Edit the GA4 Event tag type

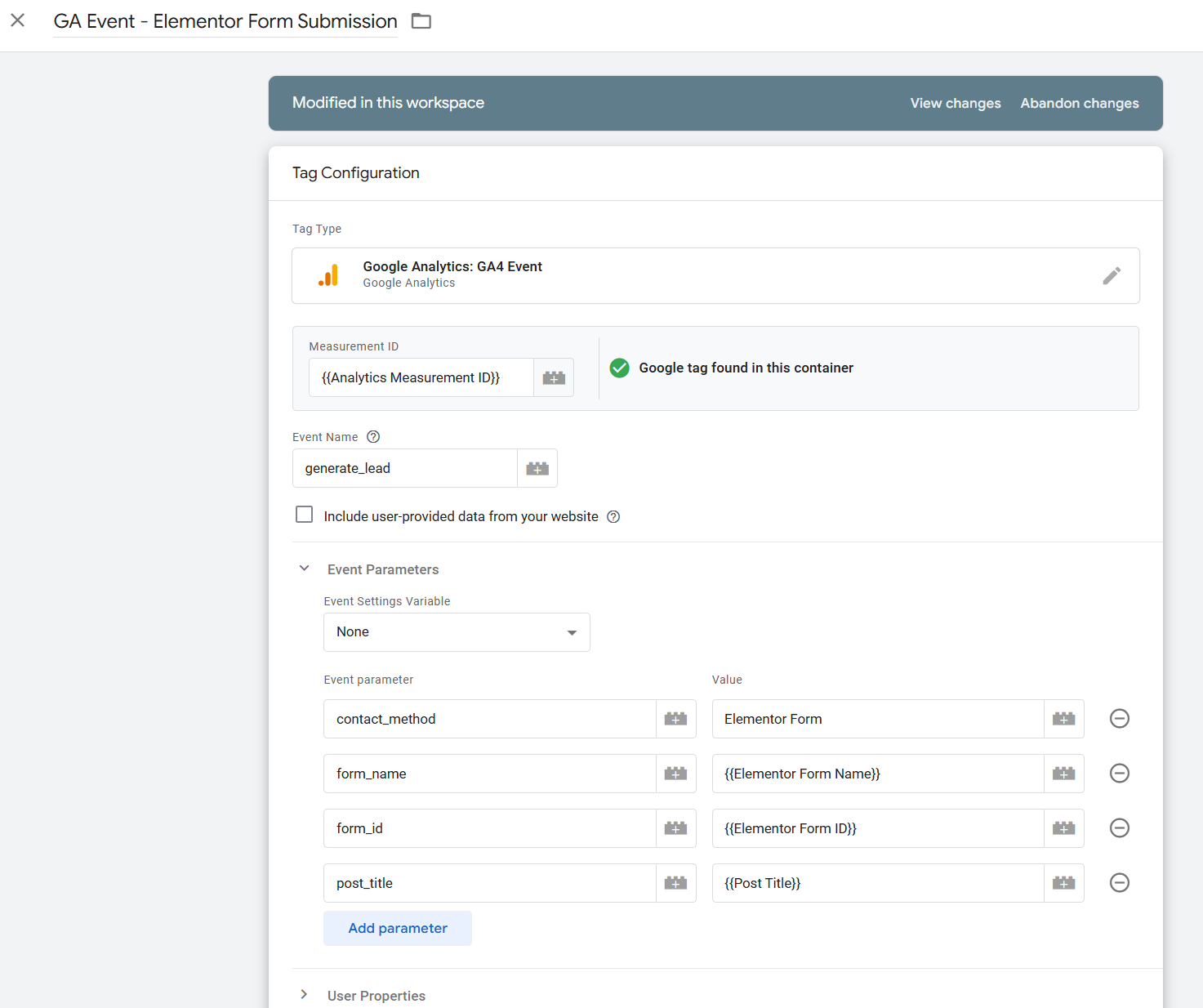click(x=1112, y=275)
